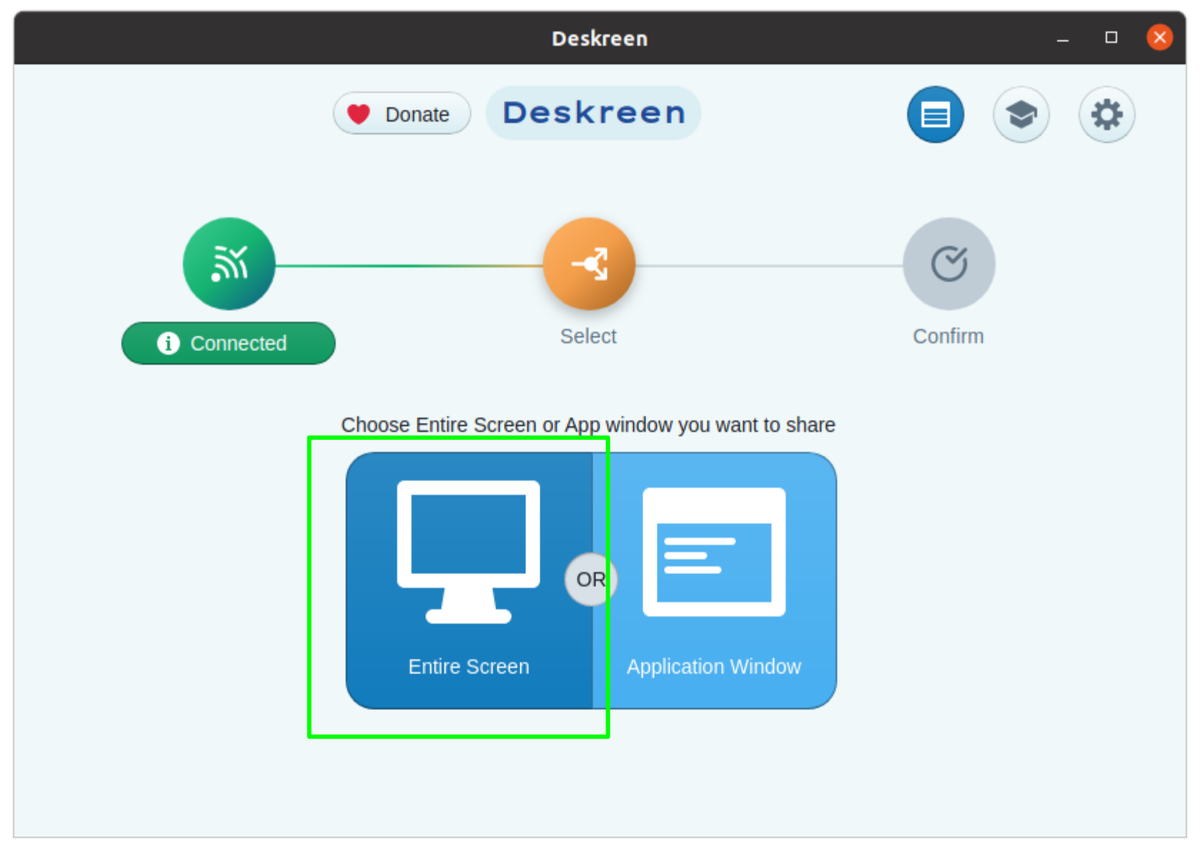This screenshot has width=1200, height=851.
Task: Click the Confirm step label
Action: pyautogui.click(x=948, y=336)
